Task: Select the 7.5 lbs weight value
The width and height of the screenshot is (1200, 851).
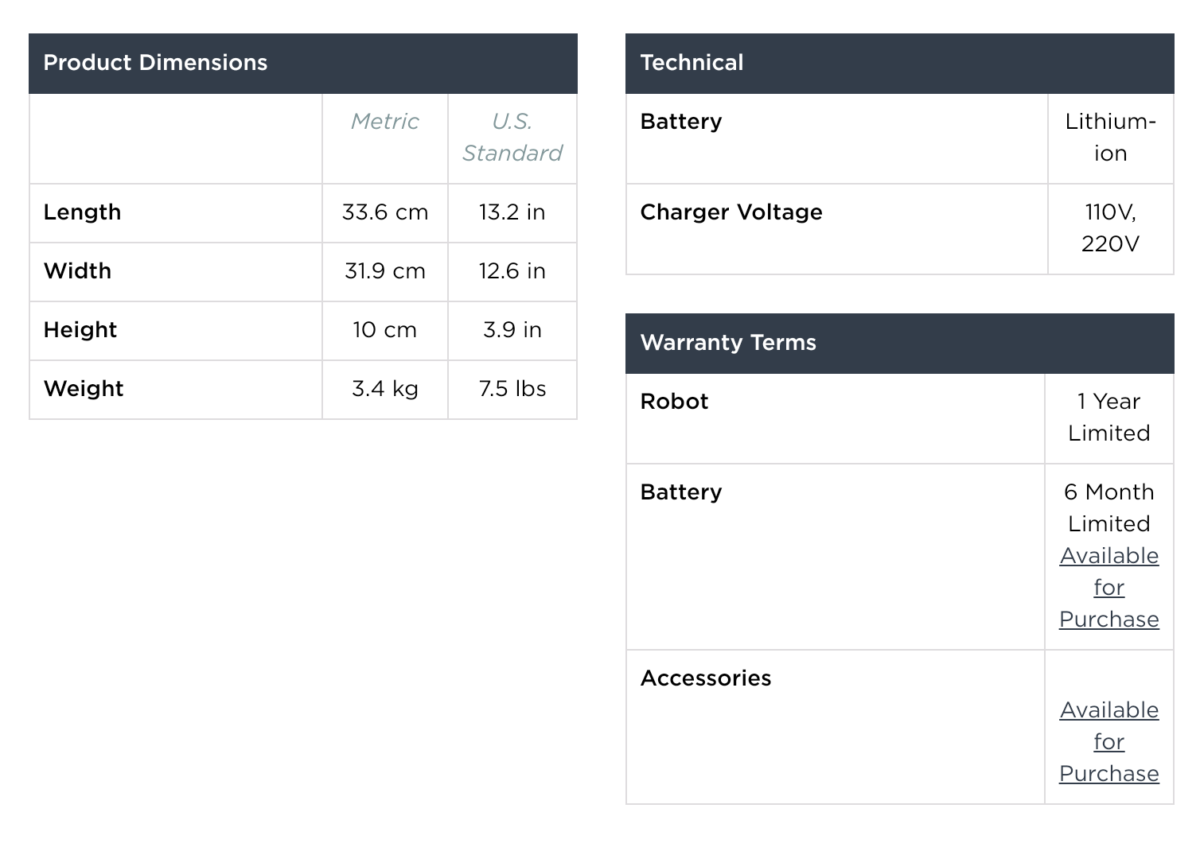Action: point(512,389)
